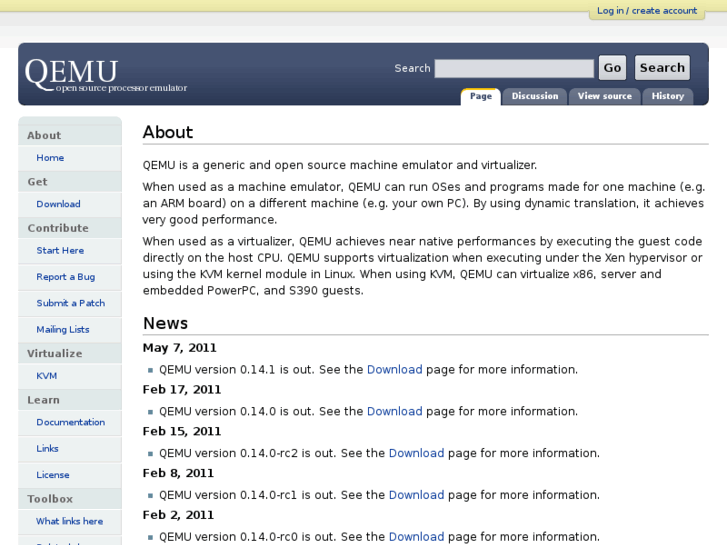The image size is (727, 545).
Task: Click the Feb 2, 2011 news date
Action: (x=178, y=515)
